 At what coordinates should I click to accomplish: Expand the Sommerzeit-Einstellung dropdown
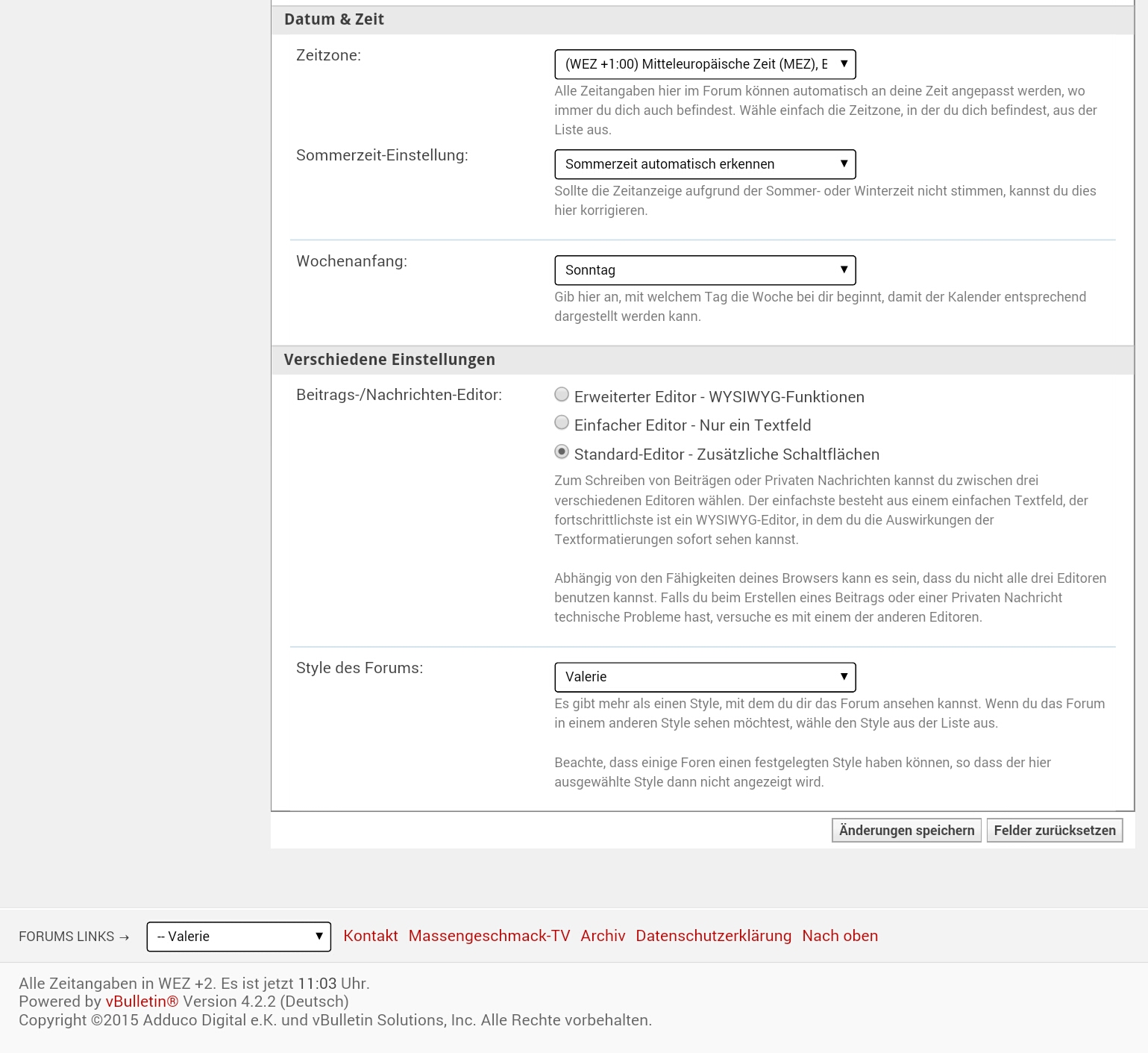[x=705, y=164]
